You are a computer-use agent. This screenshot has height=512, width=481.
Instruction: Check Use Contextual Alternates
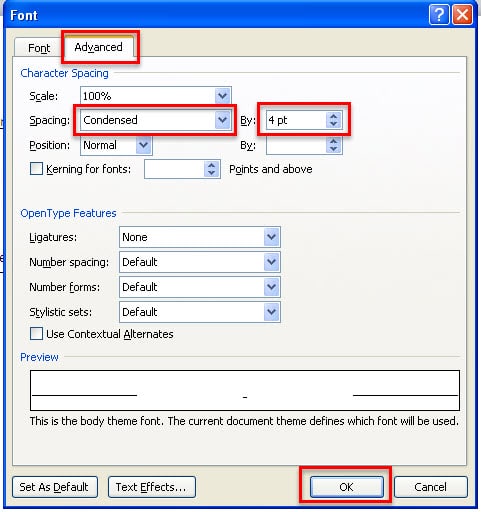36,333
